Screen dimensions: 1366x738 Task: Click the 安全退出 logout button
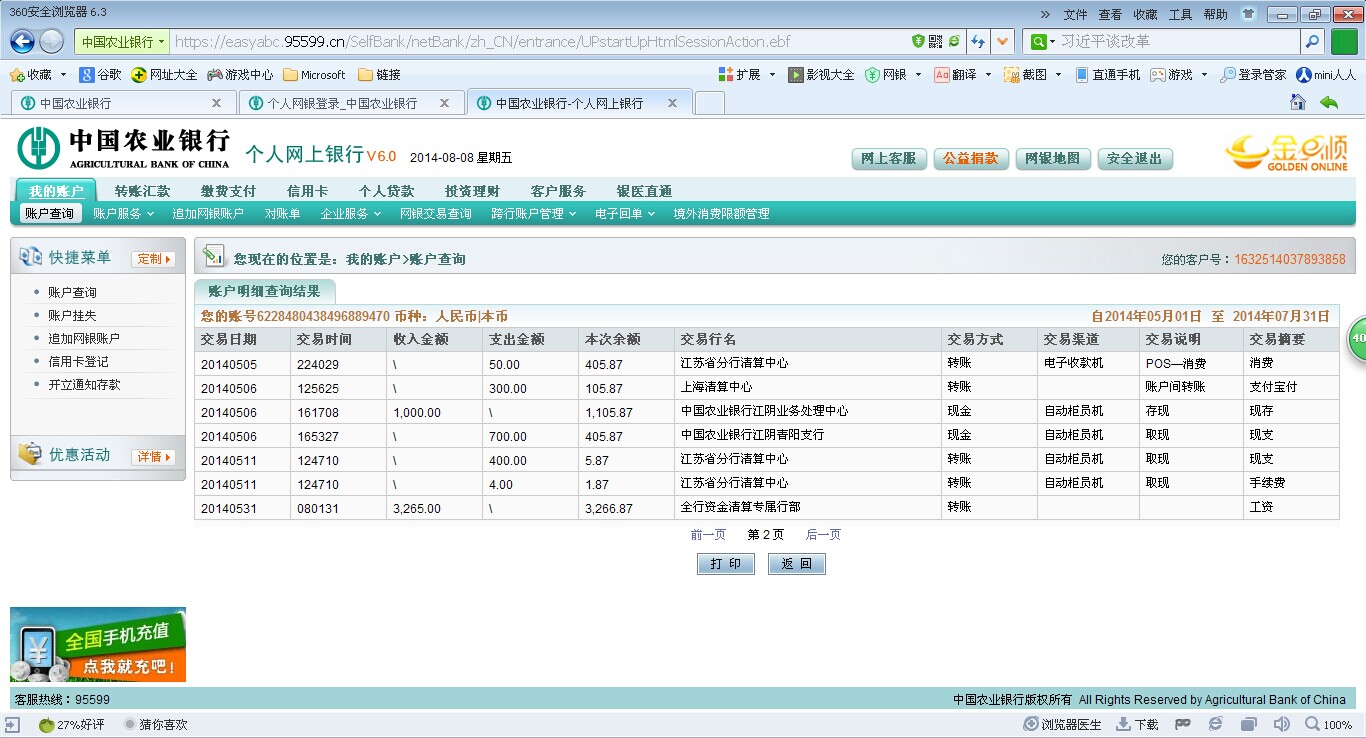(x=1134, y=158)
